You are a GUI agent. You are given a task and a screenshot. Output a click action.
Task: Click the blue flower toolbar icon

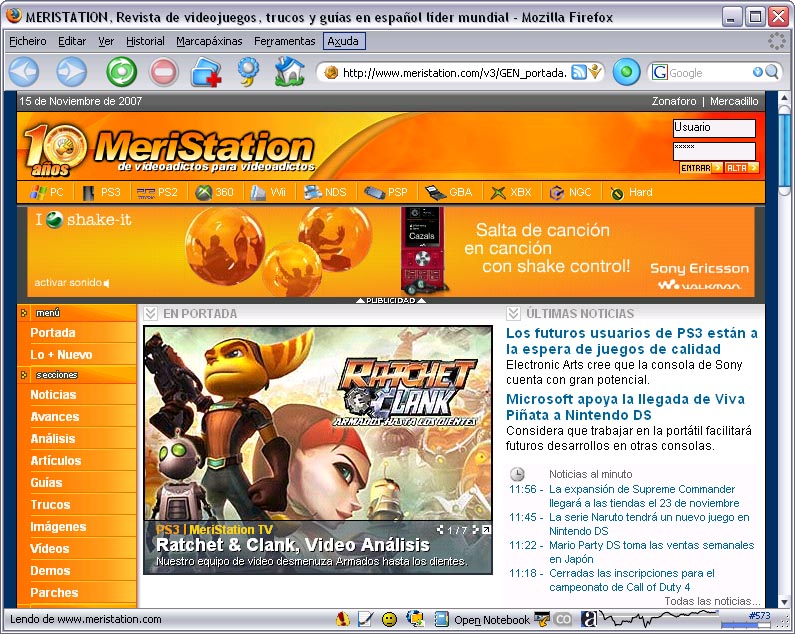248,72
